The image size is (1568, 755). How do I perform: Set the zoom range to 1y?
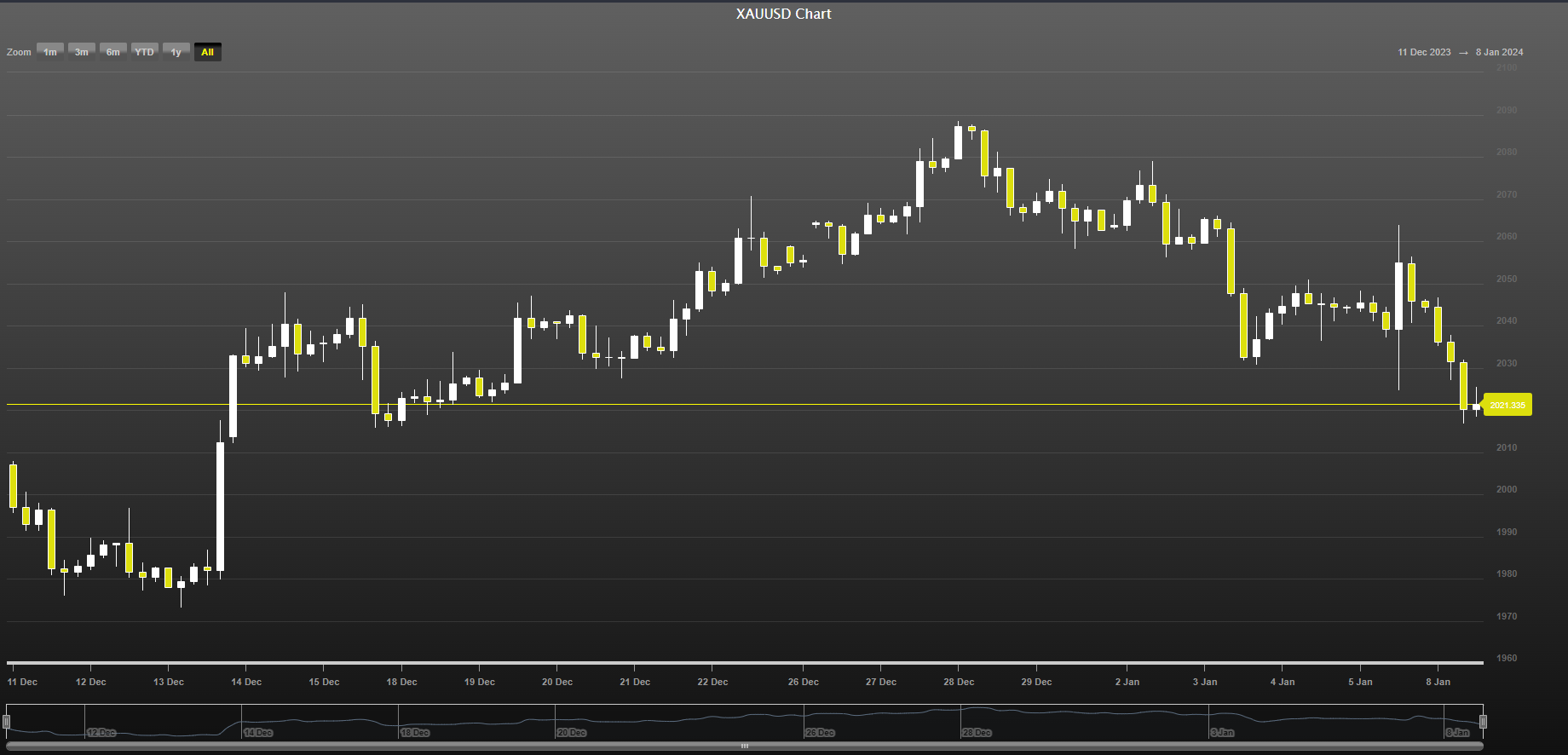pyautogui.click(x=176, y=52)
